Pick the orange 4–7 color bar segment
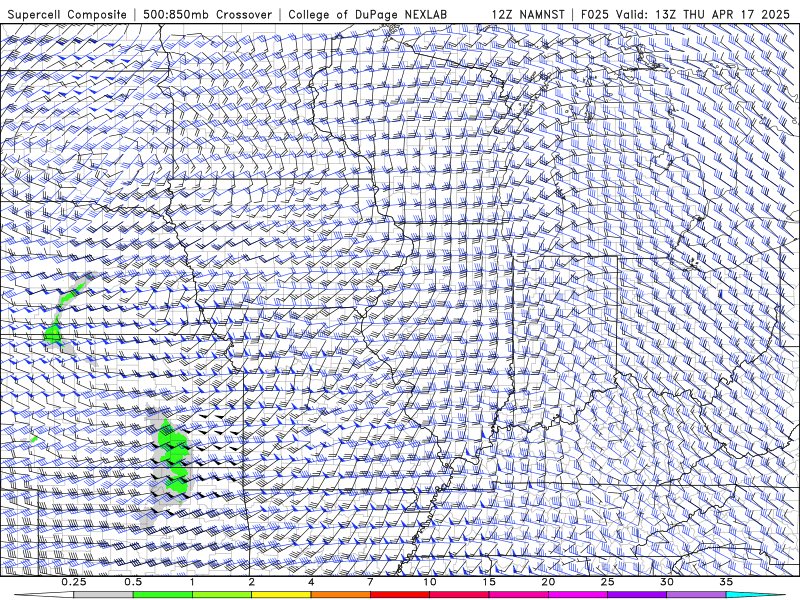This screenshot has width=800, height=600. (340, 595)
